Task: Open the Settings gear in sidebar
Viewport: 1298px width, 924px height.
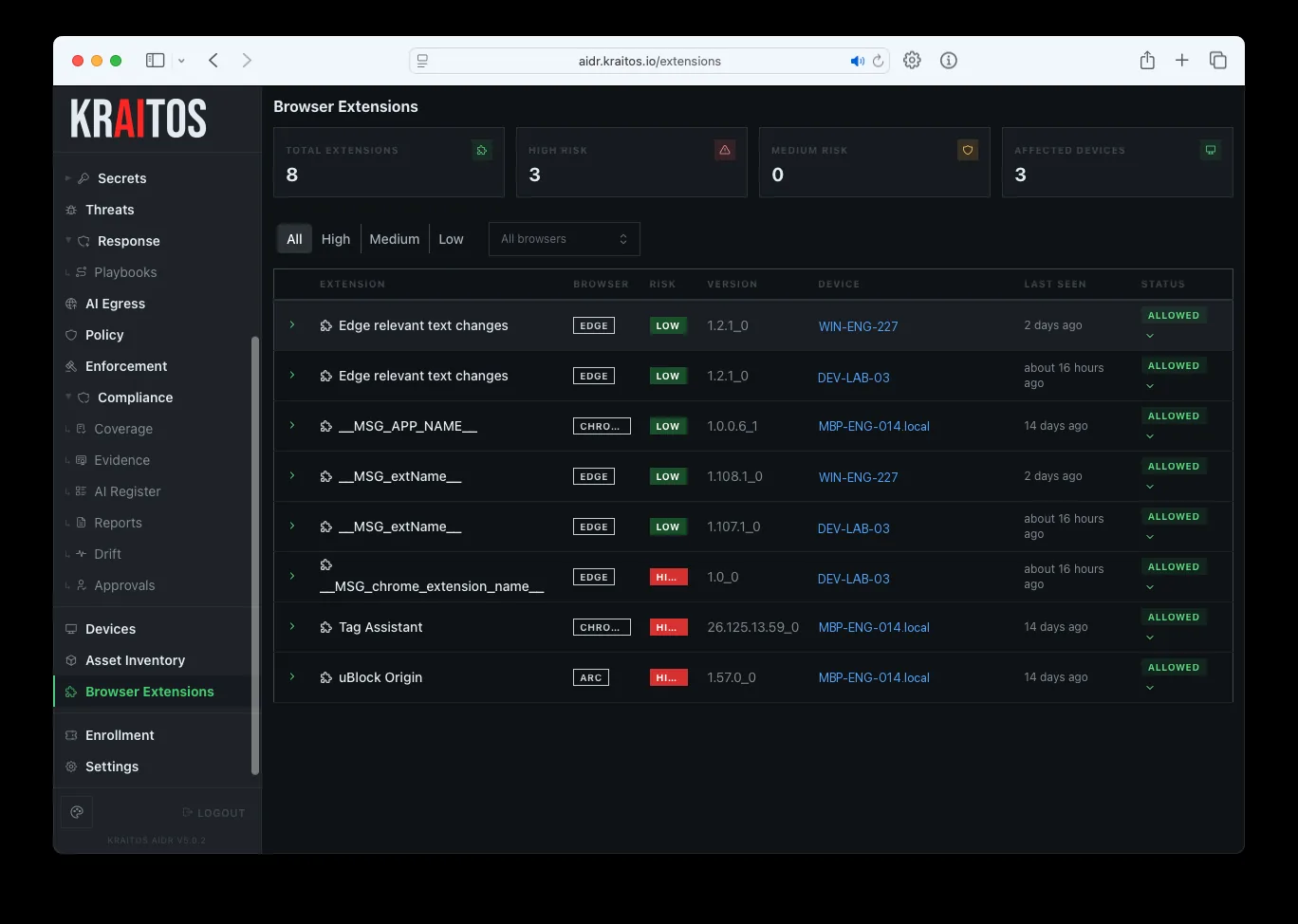Action: [x=71, y=767]
